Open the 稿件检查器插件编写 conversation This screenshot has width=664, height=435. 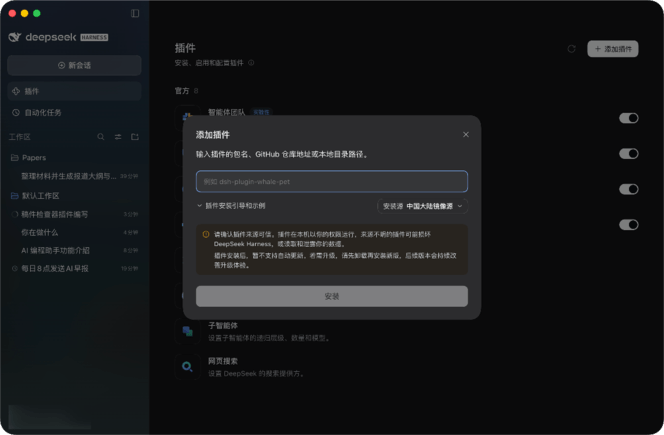(74, 214)
